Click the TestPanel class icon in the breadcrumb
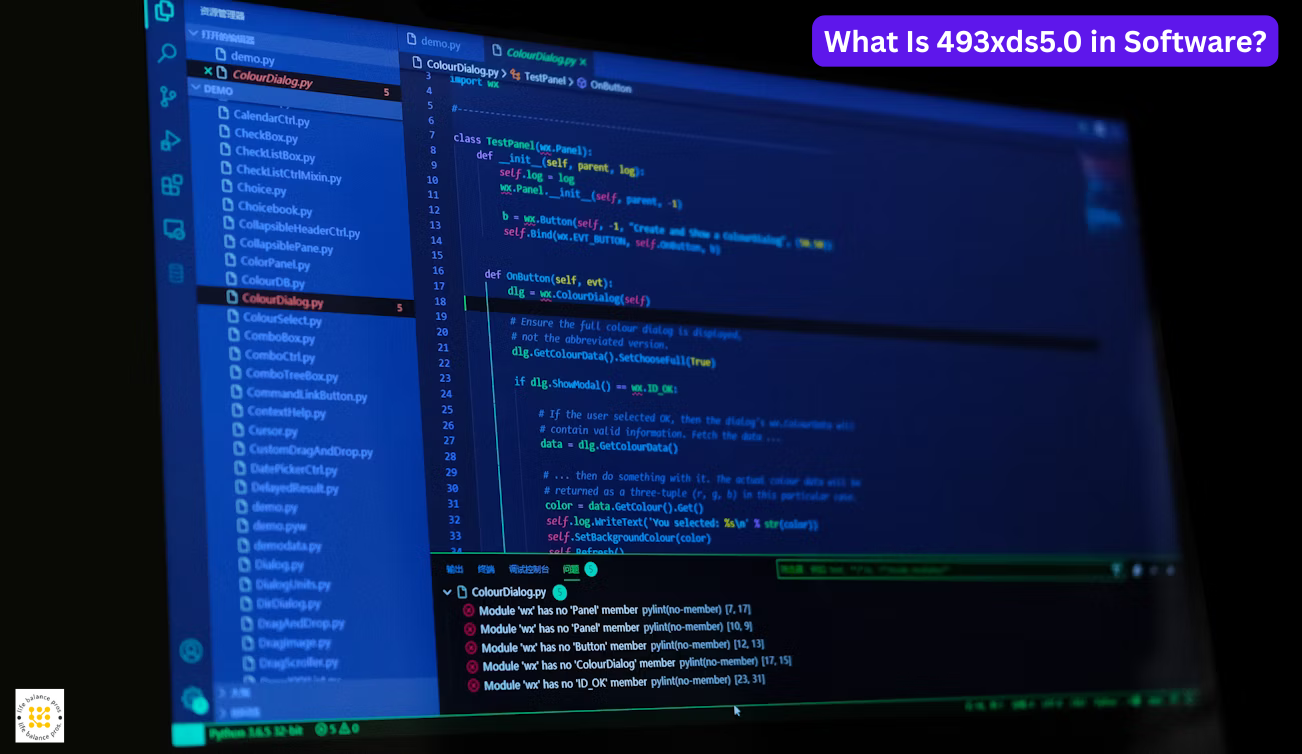Viewport: 1302px width, 754px height. (516, 75)
